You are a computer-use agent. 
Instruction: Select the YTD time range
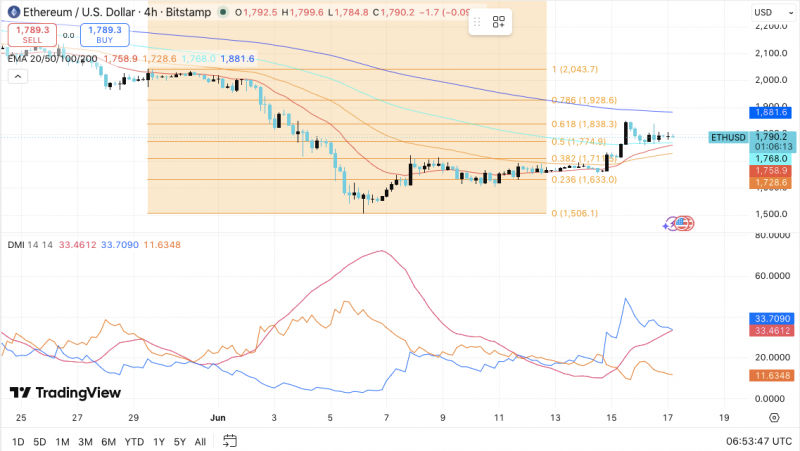pyautogui.click(x=134, y=442)
